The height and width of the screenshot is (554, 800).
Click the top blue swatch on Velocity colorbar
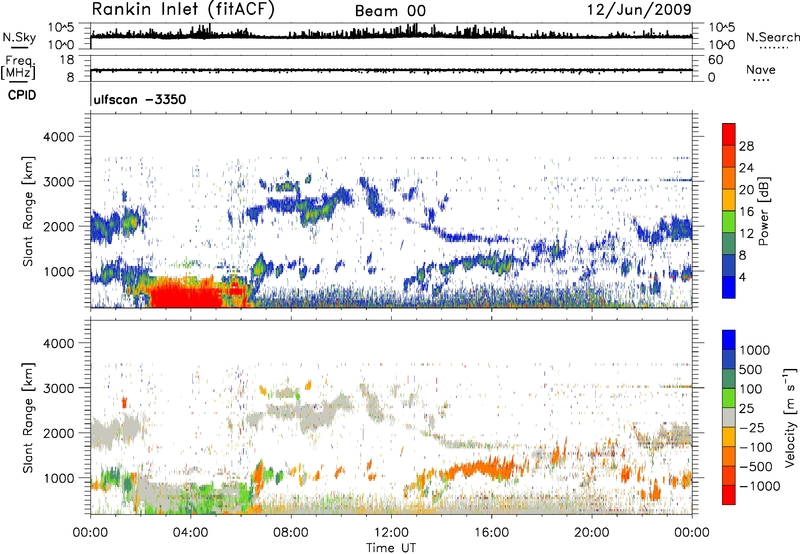(729, 340)
